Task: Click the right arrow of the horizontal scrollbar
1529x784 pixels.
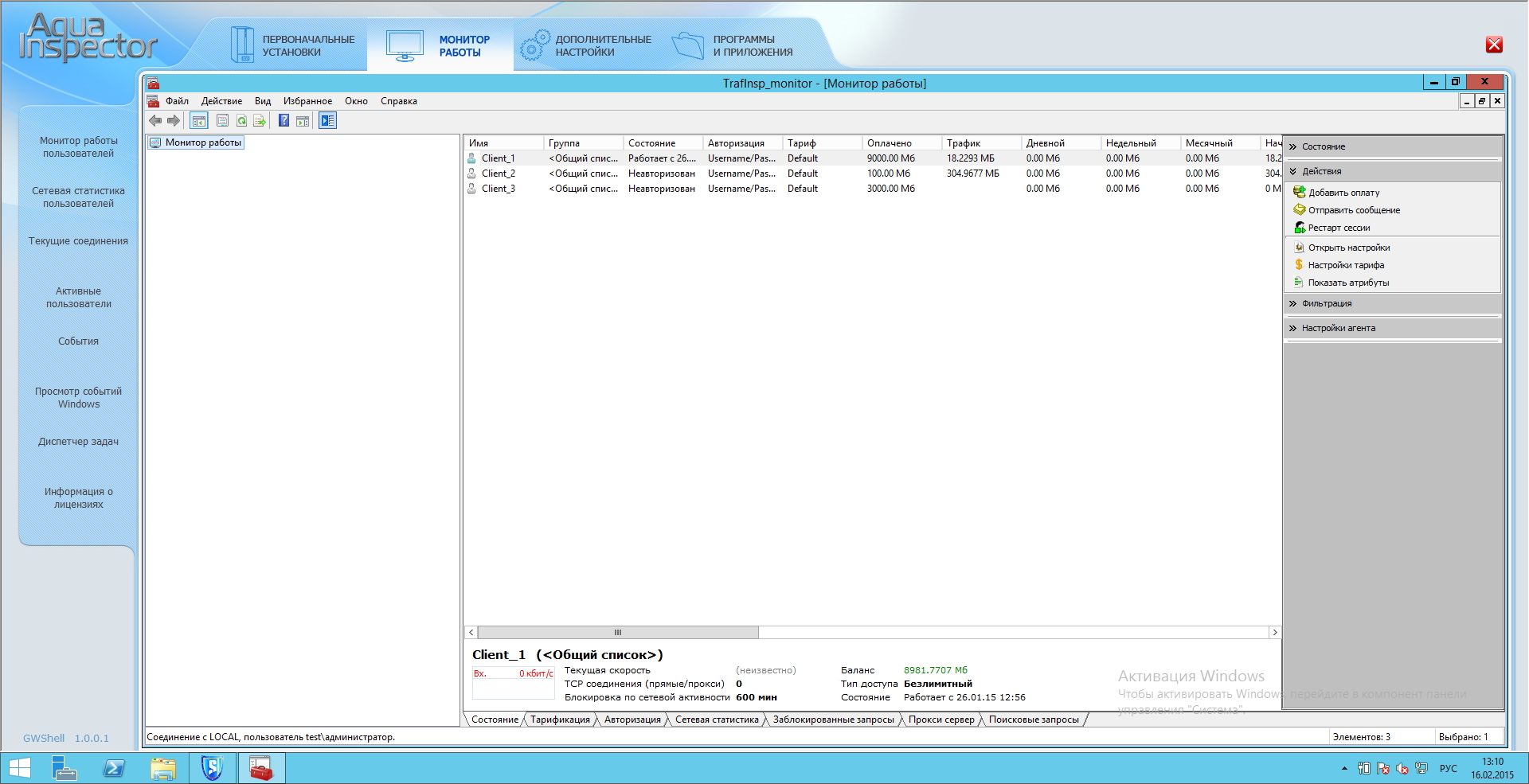Action: [x=1274, y=632]
